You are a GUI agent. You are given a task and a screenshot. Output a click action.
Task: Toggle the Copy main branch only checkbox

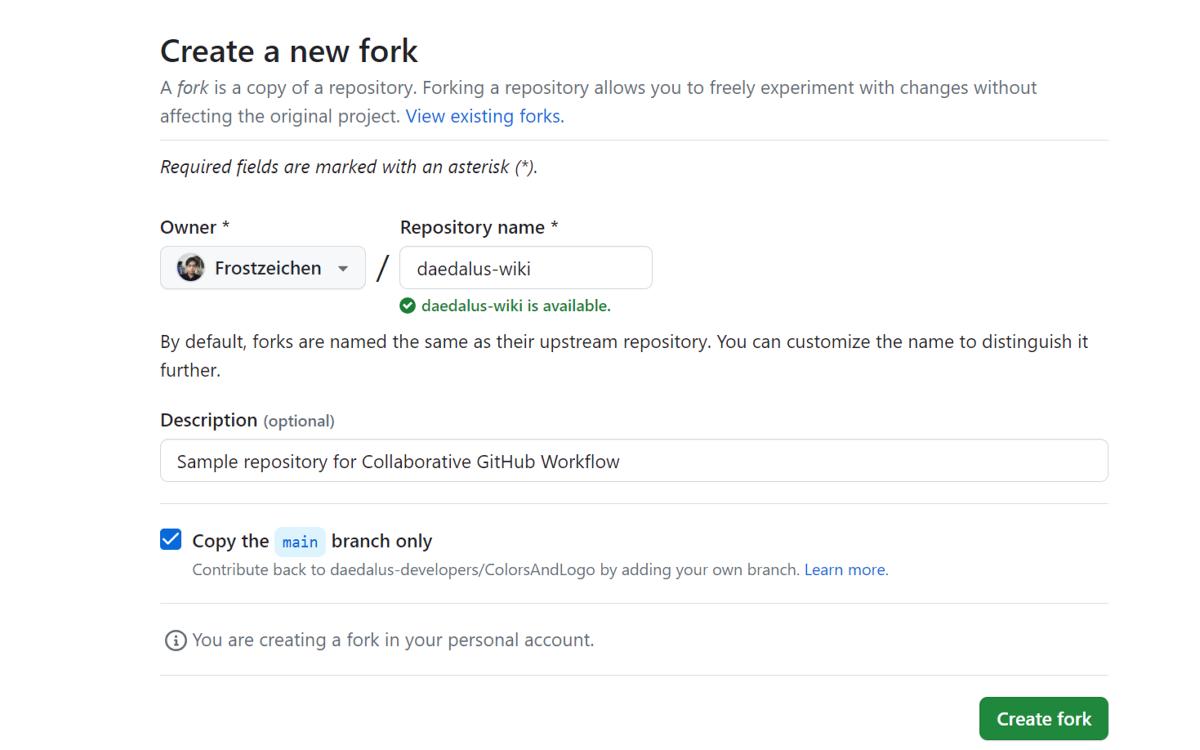point(171,540)
